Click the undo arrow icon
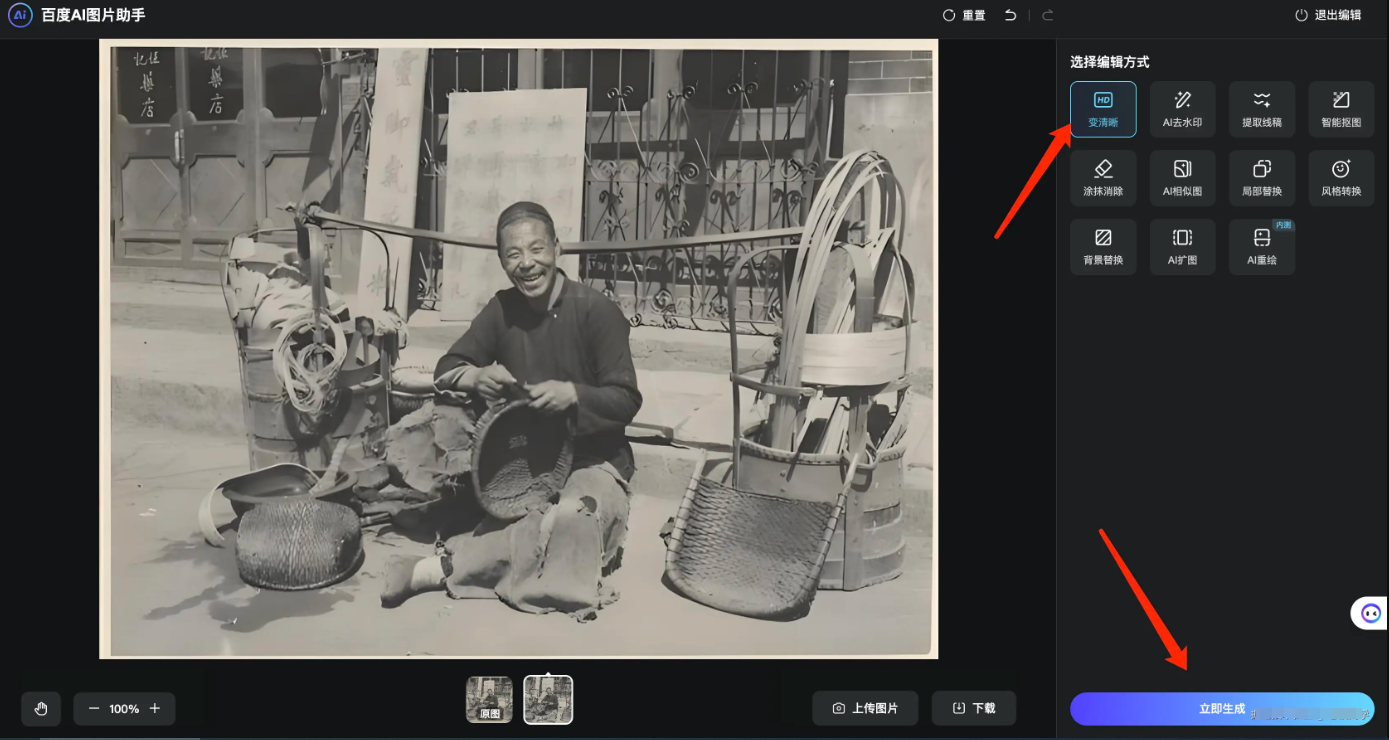This screenshot has height=740, width=1389. click(x=1010, y=15)
